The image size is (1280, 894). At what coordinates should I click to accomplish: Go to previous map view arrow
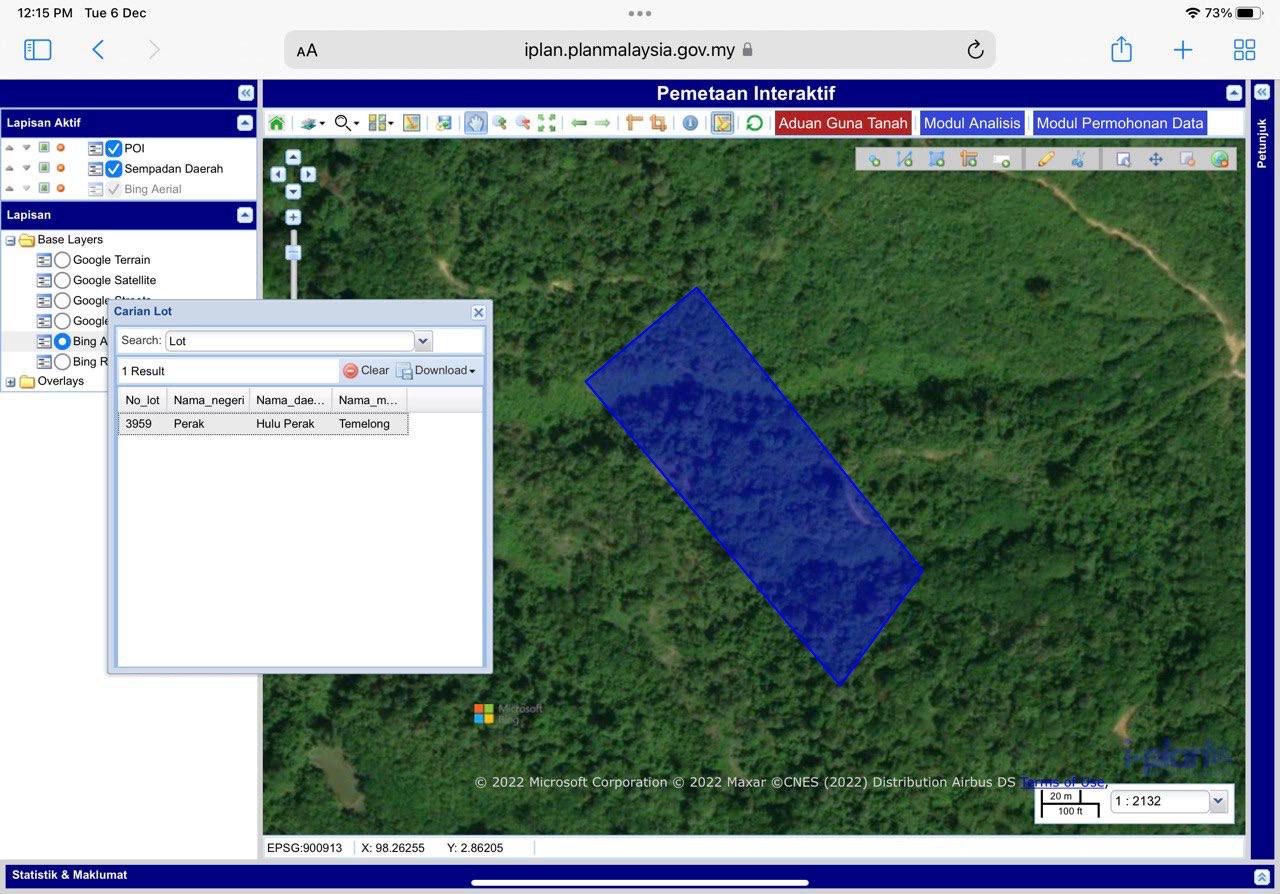[x=579, y=123]
